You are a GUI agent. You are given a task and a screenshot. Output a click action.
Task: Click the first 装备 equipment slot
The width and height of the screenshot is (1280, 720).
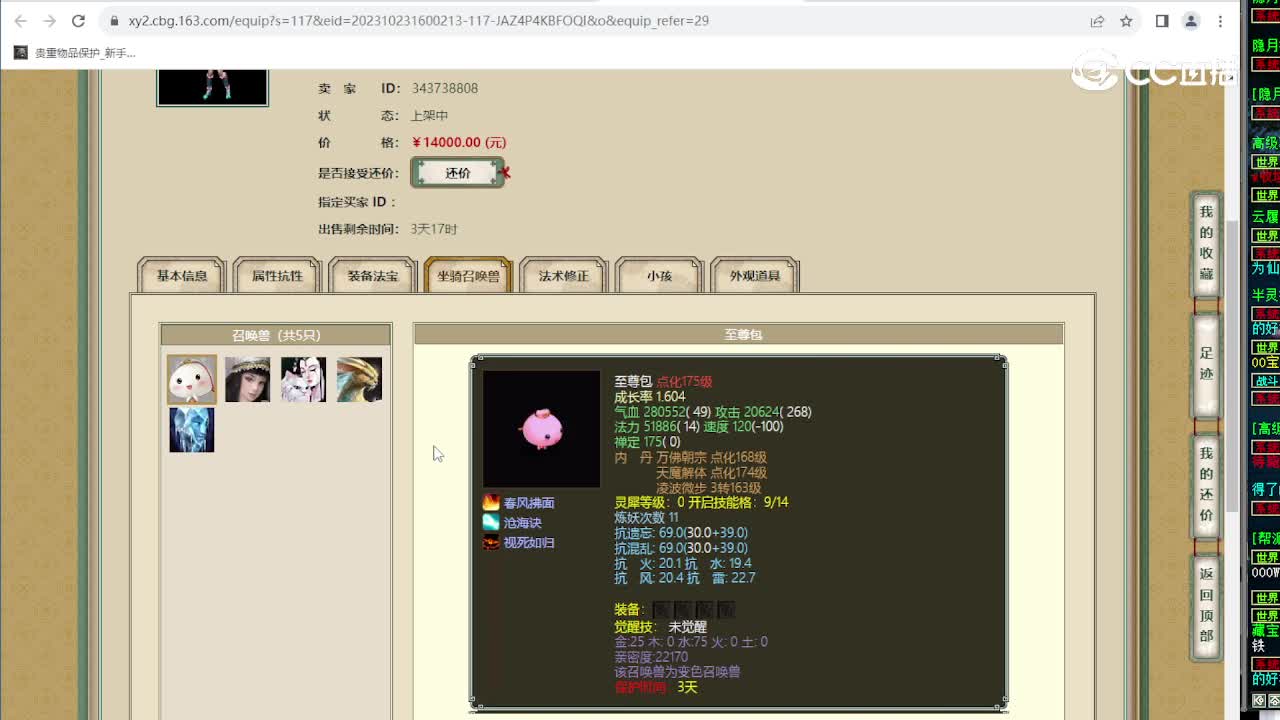coord(661,609)
